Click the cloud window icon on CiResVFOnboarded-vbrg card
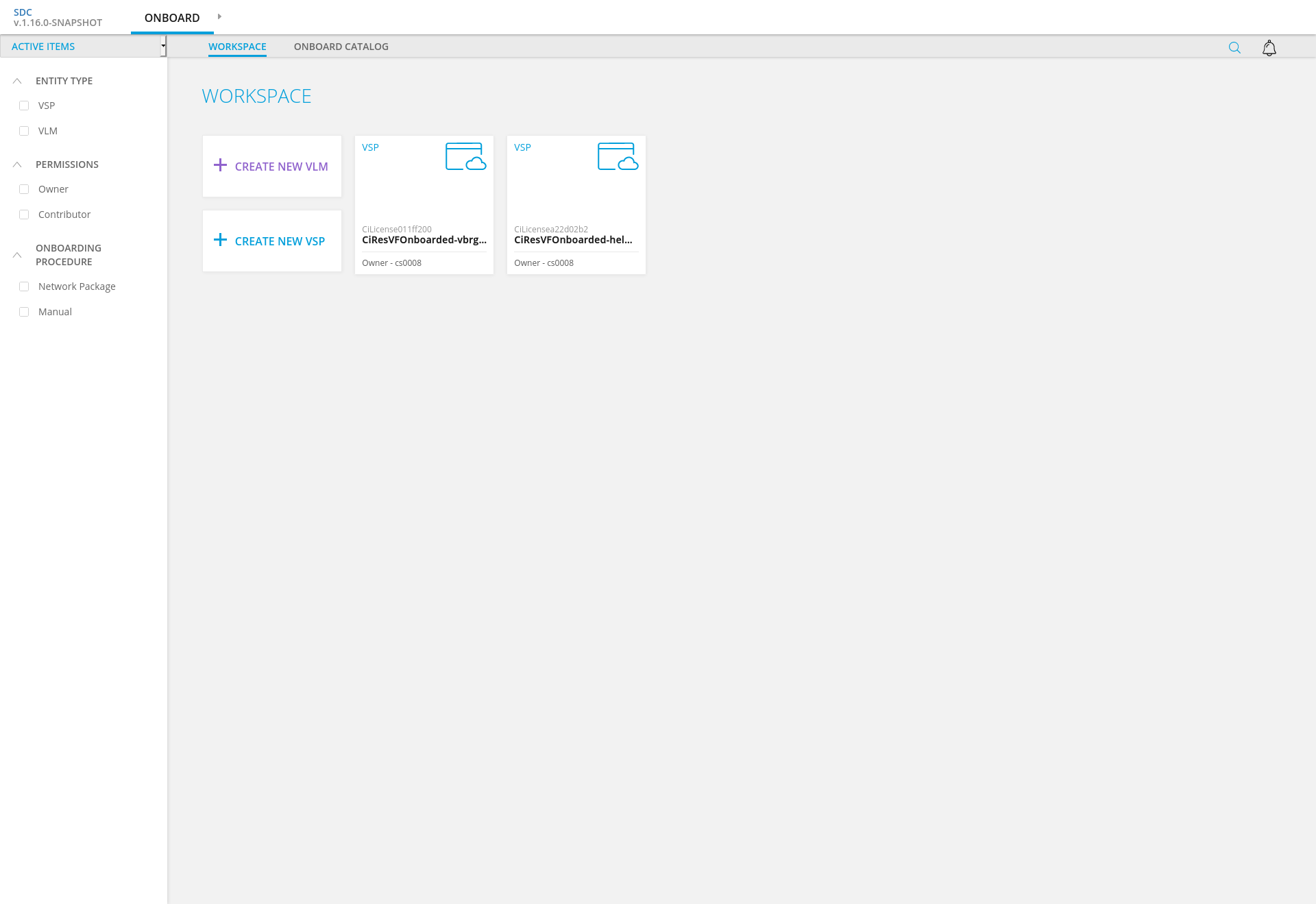 tap(465, 156)
